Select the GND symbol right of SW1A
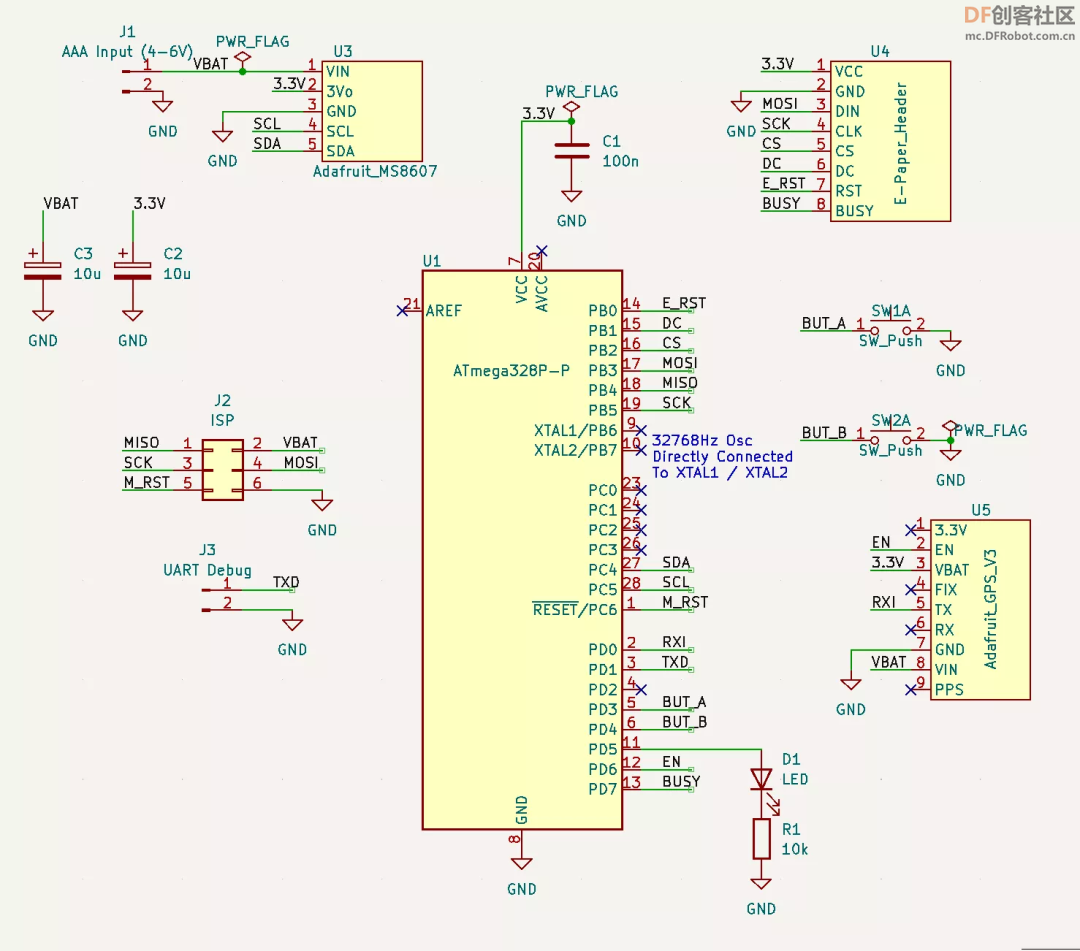The width and height of the screenshot is (1080, 951). coord(951,345)
